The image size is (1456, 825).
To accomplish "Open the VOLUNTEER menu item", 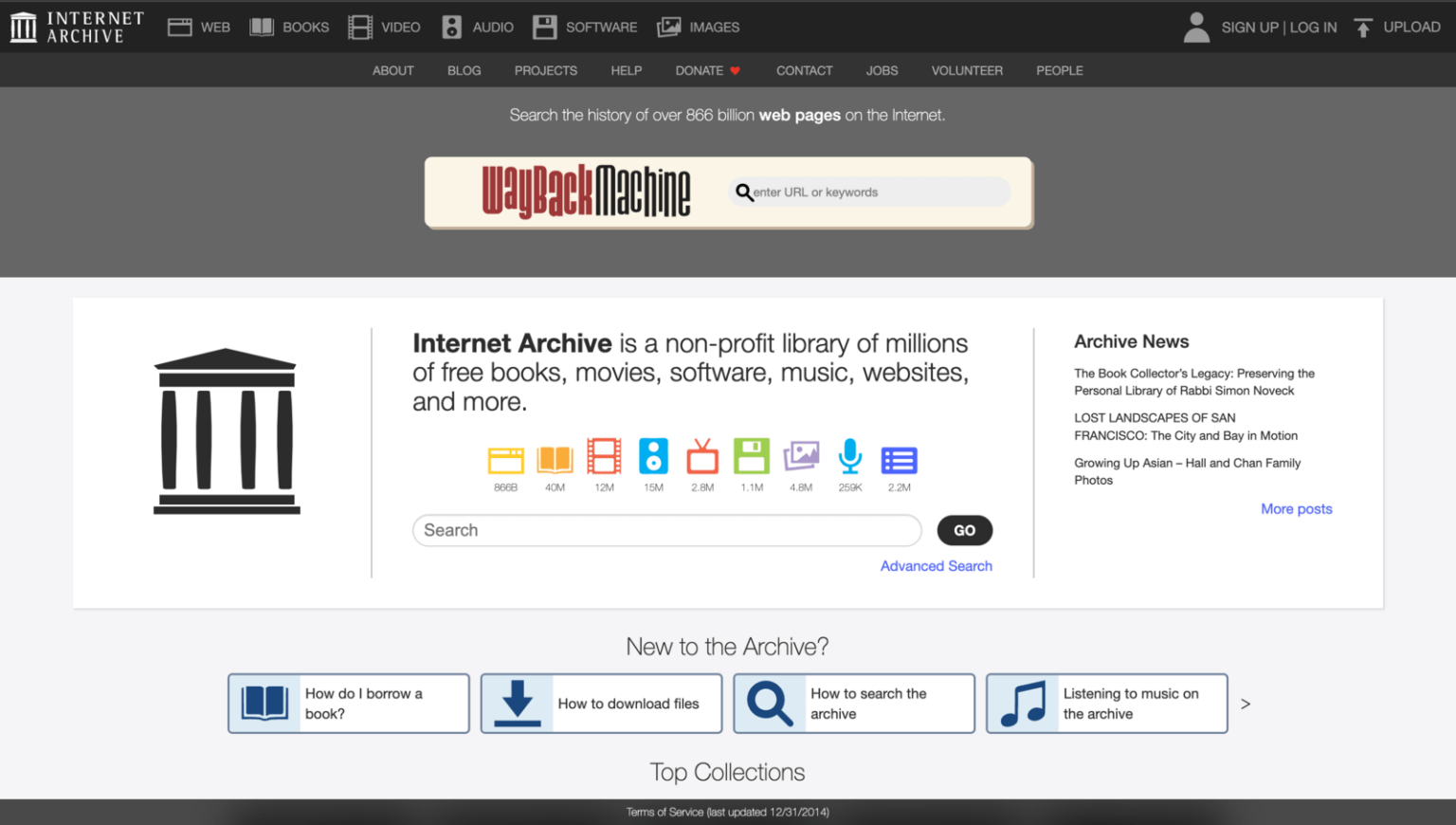I will [967, 70].
